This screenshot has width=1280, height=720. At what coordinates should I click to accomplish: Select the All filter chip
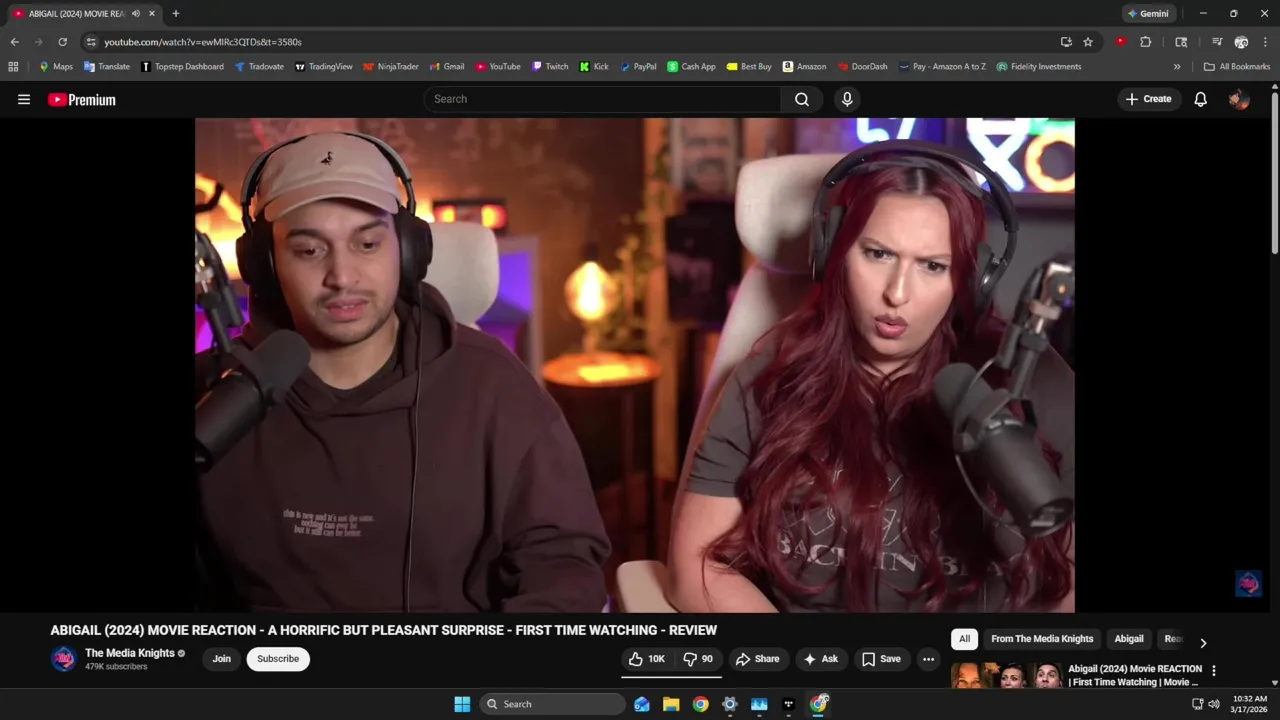(x=964, y=639)
